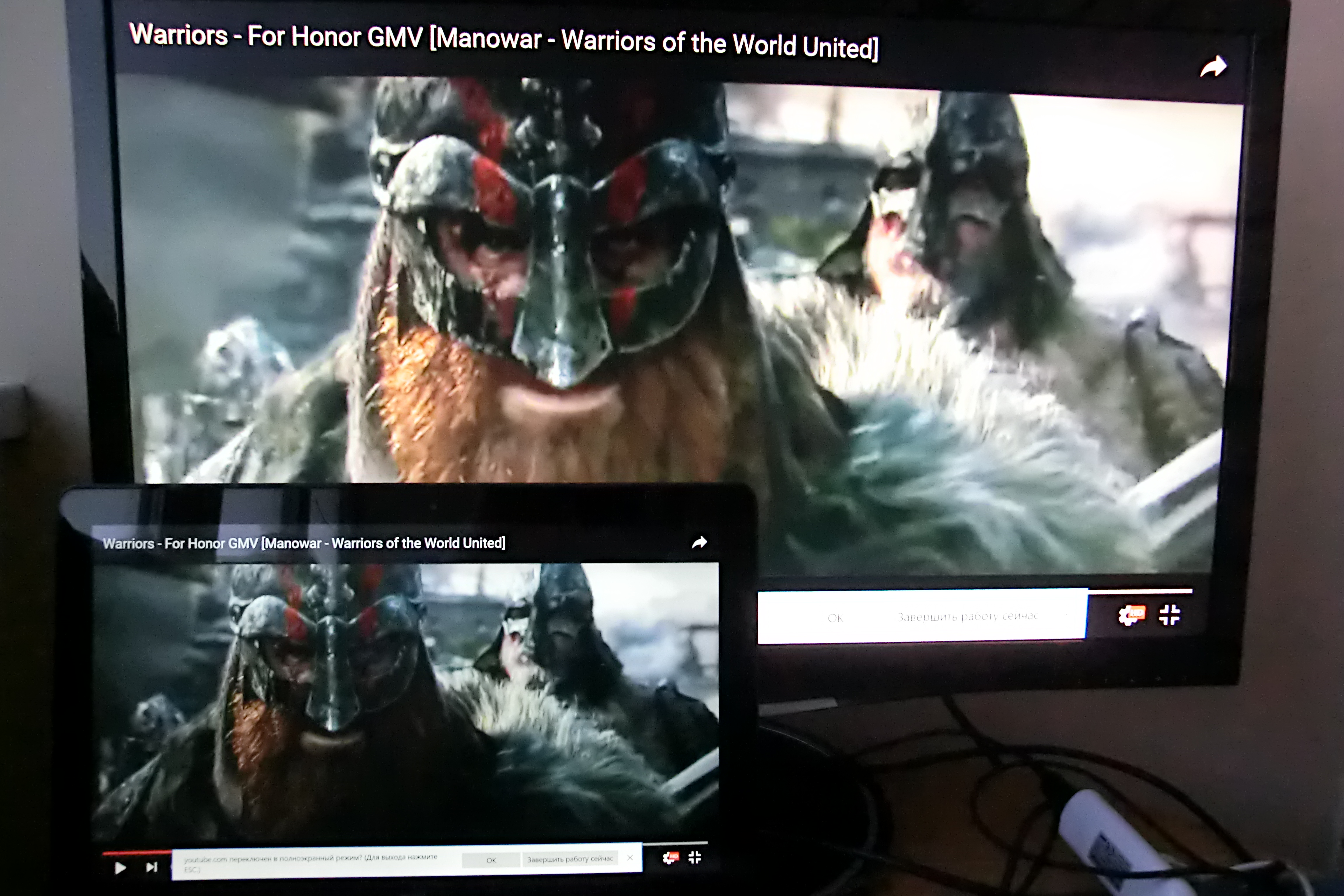
Task: Play the video on the laptop
Action: [x=120, y=868]
